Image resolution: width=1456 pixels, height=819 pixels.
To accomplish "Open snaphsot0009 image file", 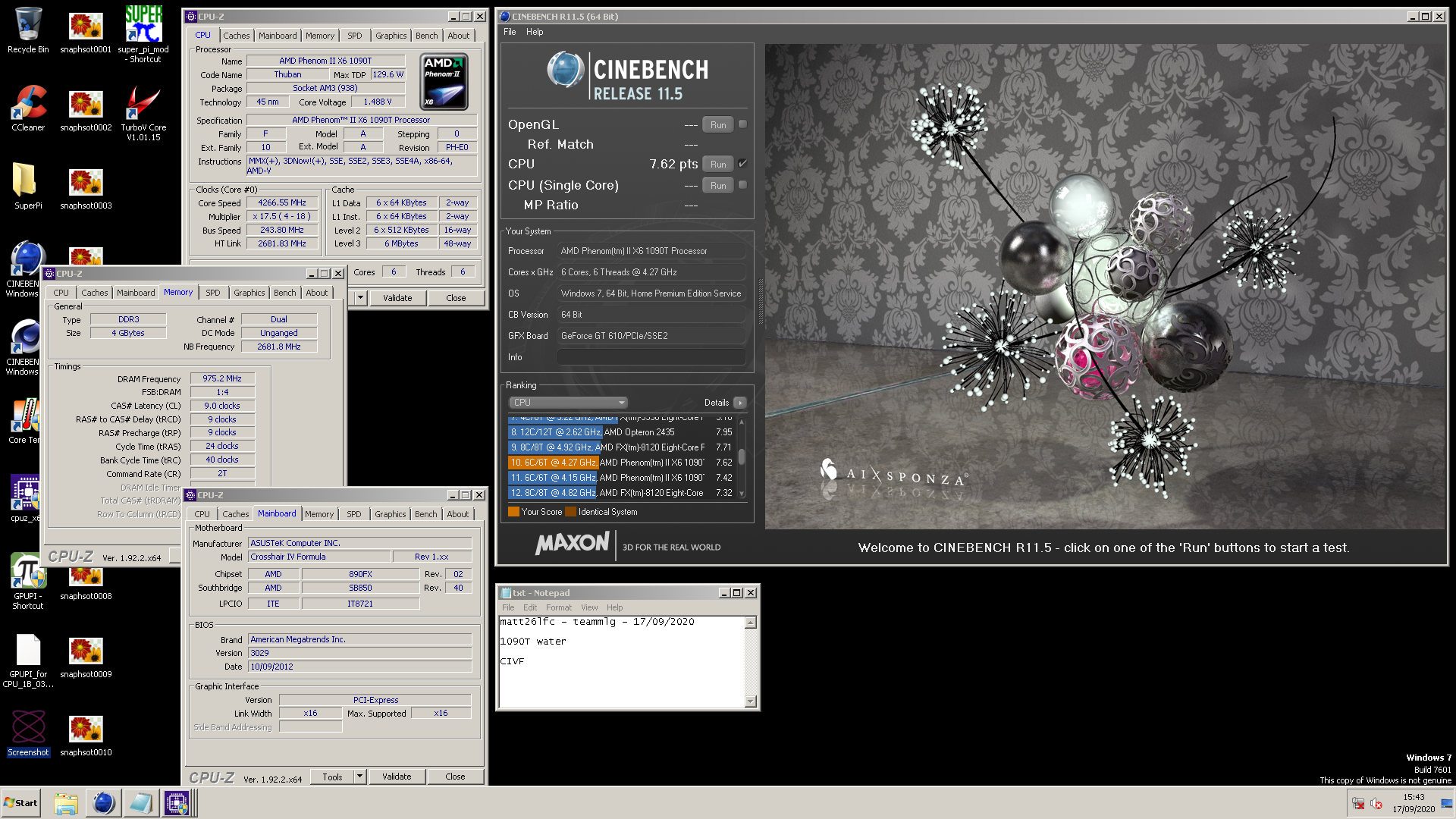I will coord(86,656).
